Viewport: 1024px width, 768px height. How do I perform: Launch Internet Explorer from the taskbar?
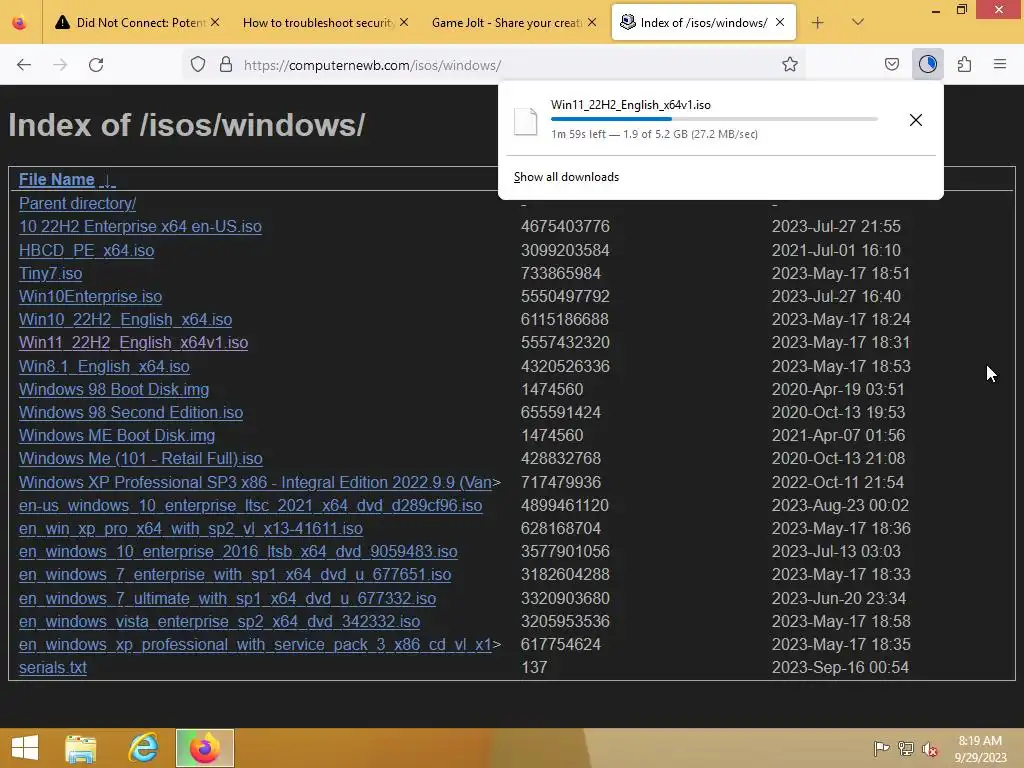143,748
